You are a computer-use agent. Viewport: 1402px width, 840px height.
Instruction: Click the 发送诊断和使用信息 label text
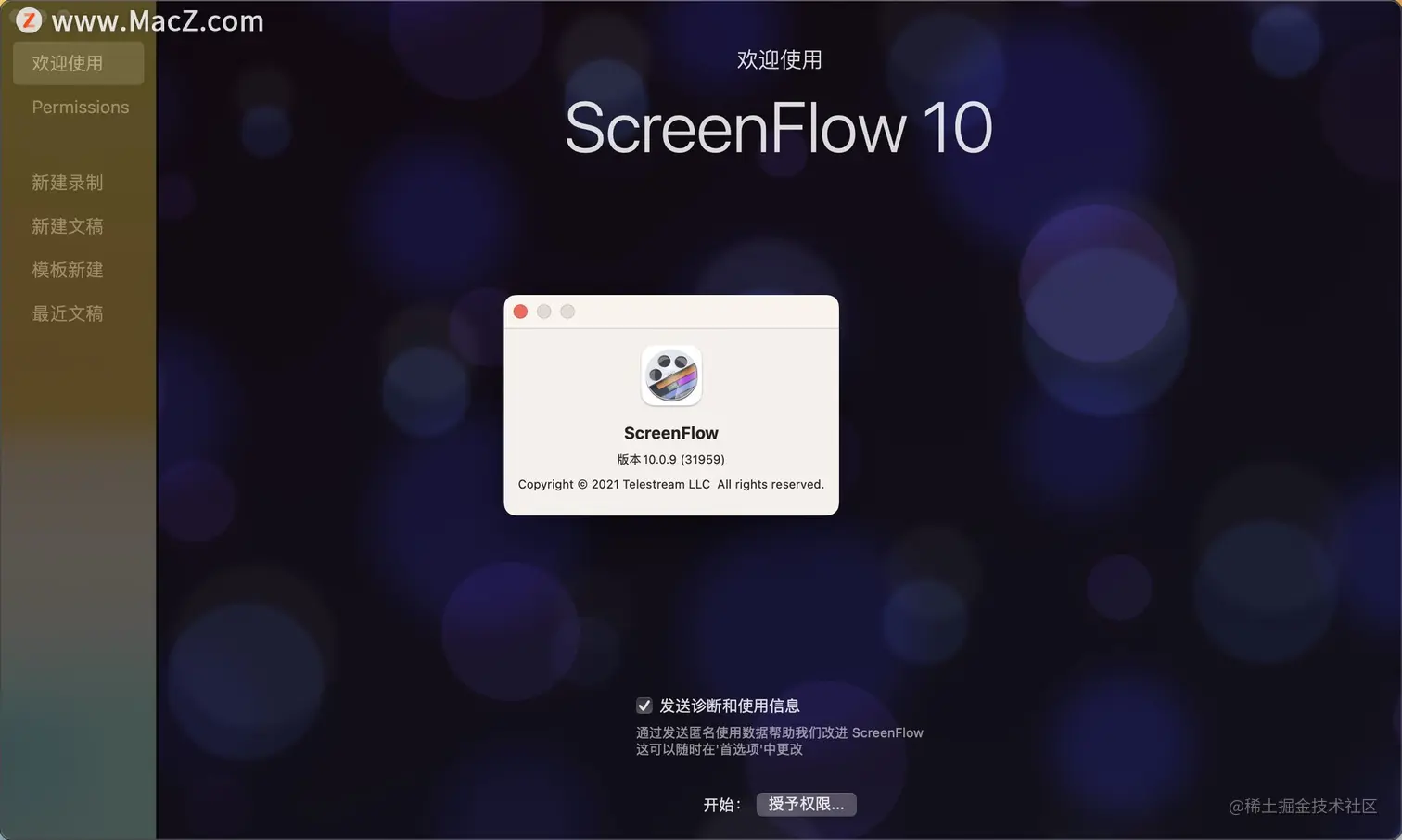(x=730, y=706)
